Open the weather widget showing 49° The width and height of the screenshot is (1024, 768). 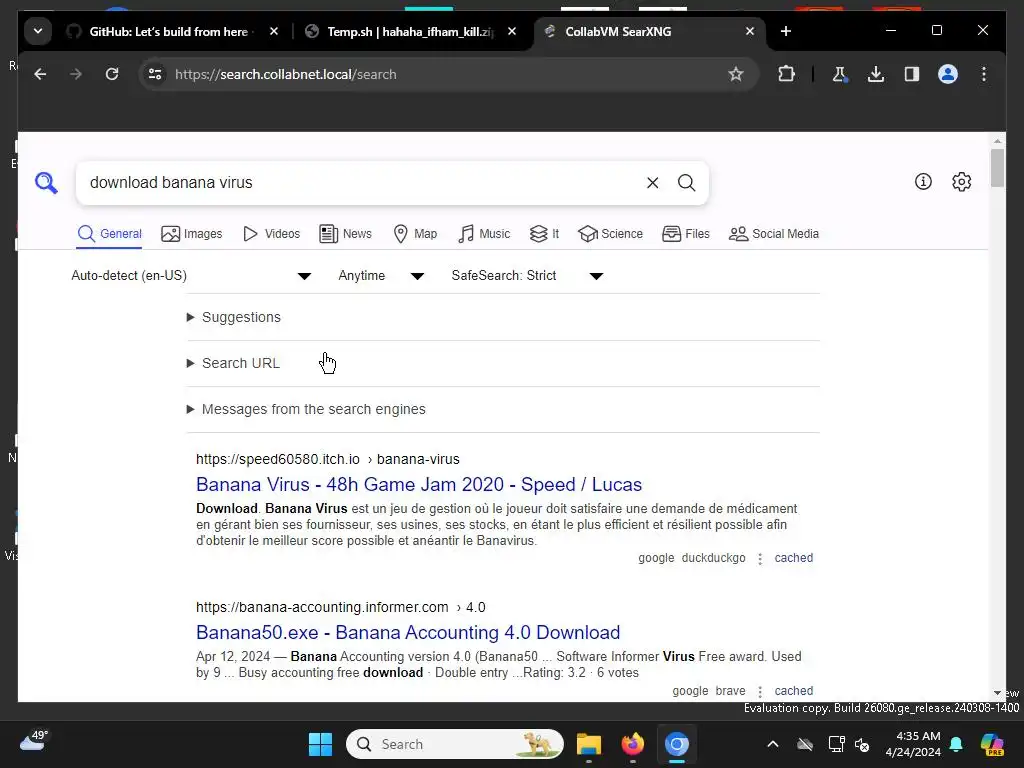pyautogui.click(x=34, y=741)
